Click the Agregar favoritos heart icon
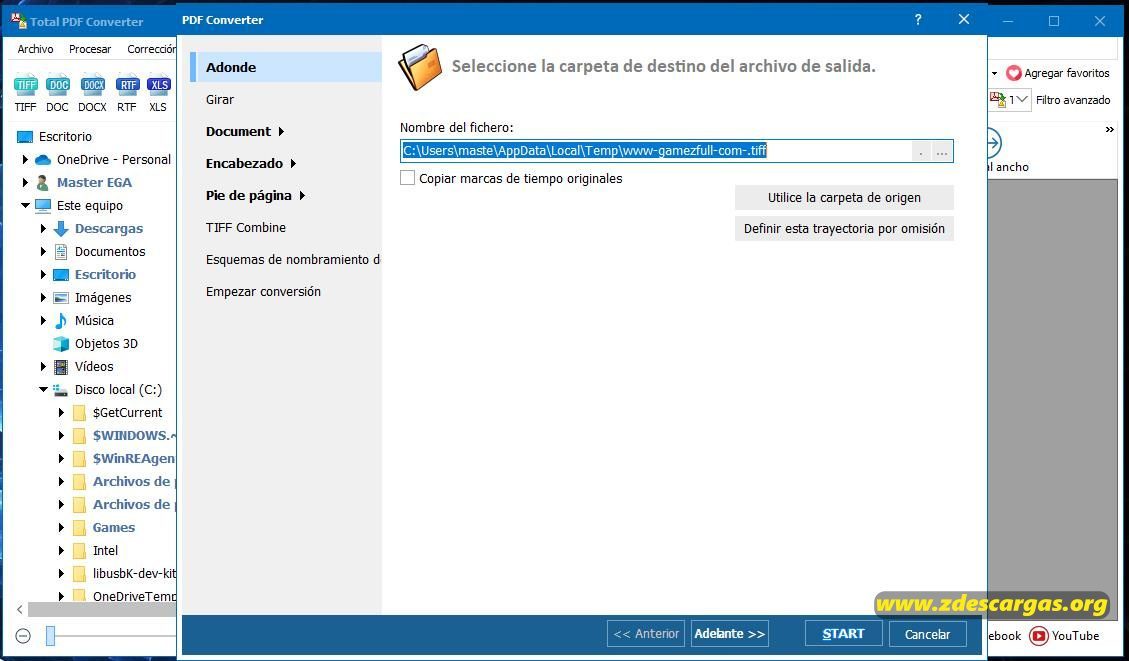 (x=1013, y=73)
